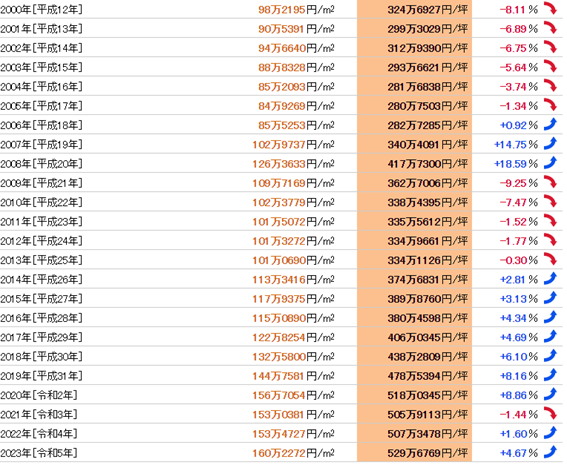Screen dimensions: 567x468
Task: Click the +8.86% change value
Action: 519,395
